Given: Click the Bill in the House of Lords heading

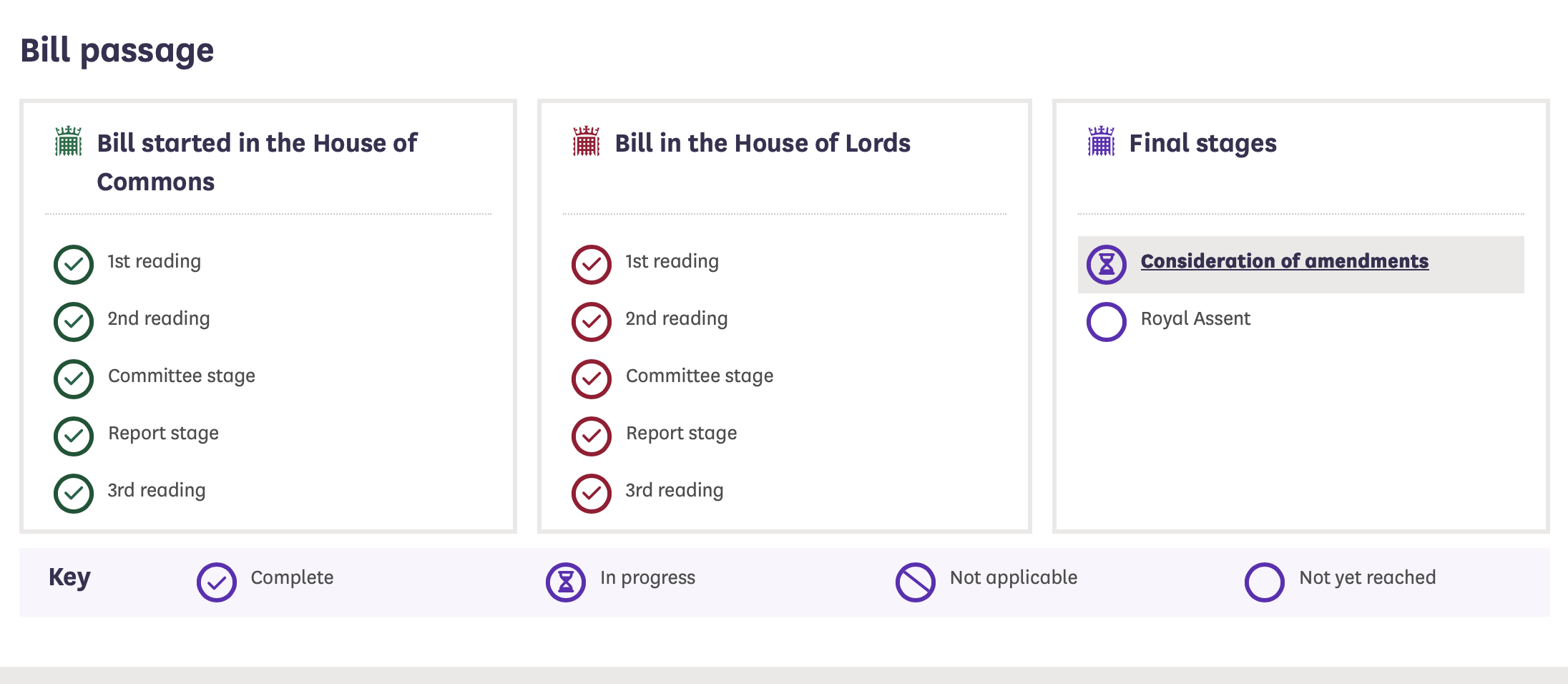Looking at the screenshot, I should 763,143.
